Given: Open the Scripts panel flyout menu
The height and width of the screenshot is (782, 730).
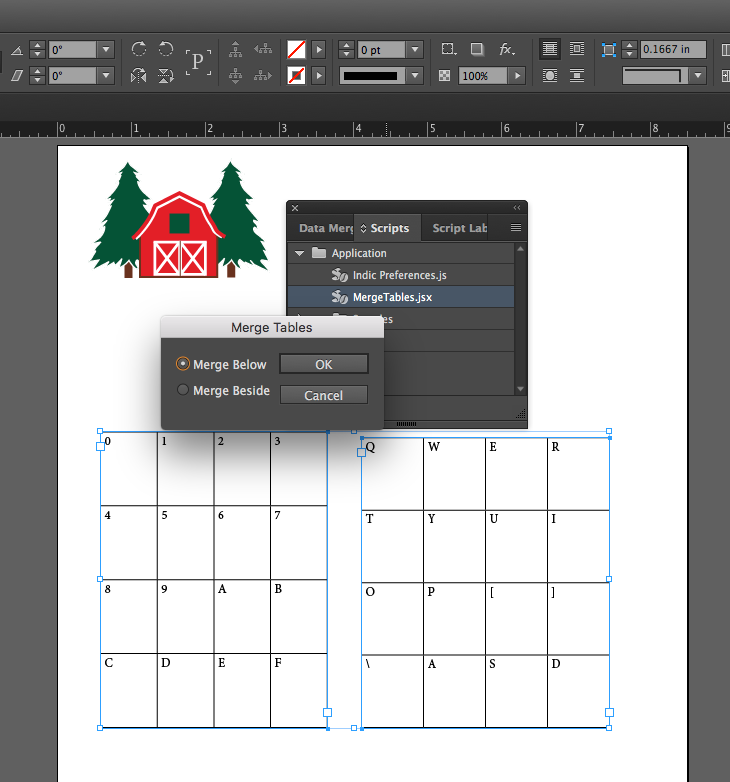Looking at the screenshot, I should pyautogui.click(x=516, y=228).
